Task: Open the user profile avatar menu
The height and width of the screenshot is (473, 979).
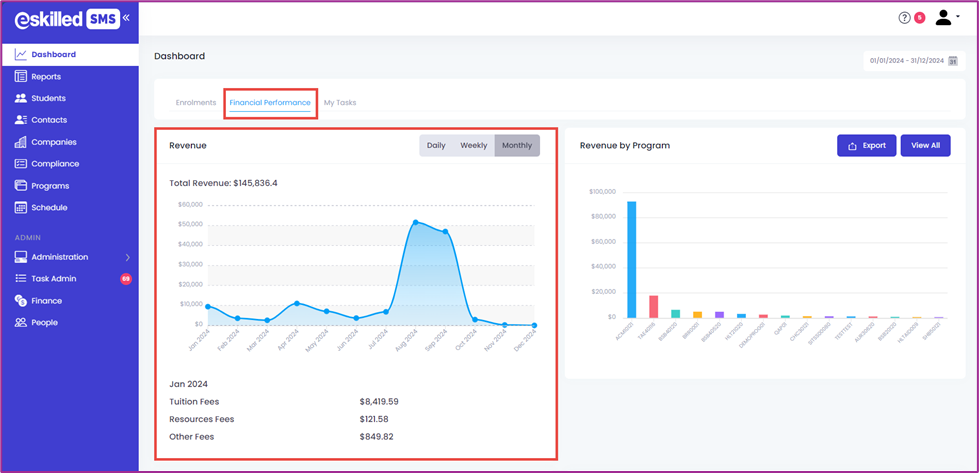Action: [943, 18]
